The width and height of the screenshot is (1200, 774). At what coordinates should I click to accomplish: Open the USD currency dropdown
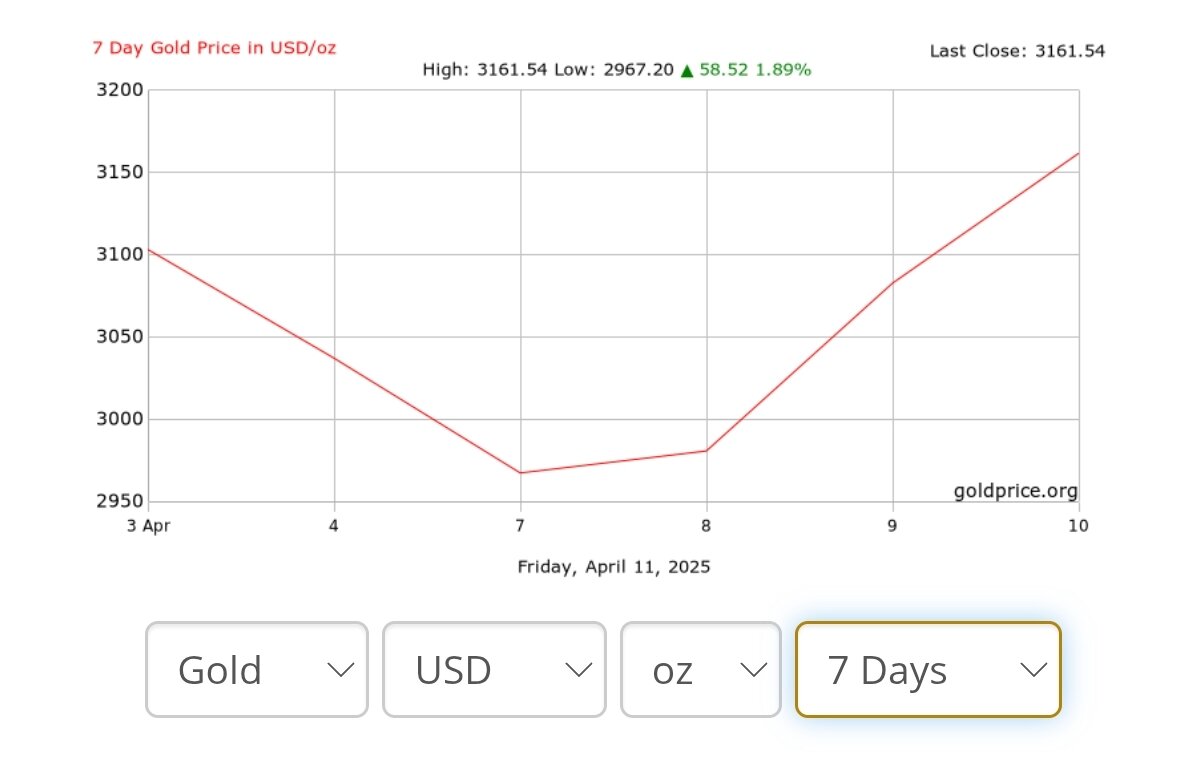[x=494, y=670]
